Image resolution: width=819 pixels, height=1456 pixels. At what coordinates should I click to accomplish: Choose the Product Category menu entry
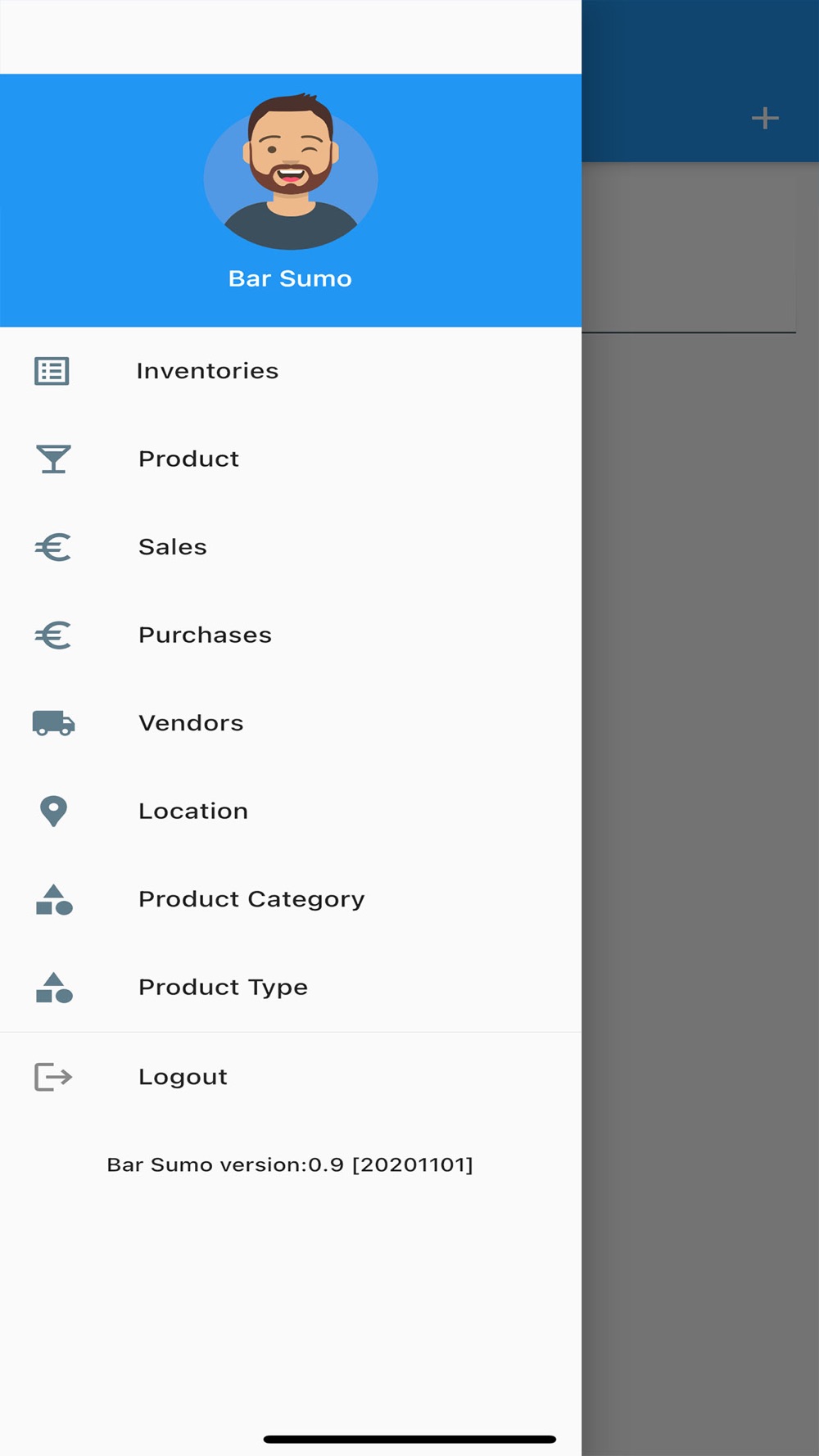coord(251,899)
